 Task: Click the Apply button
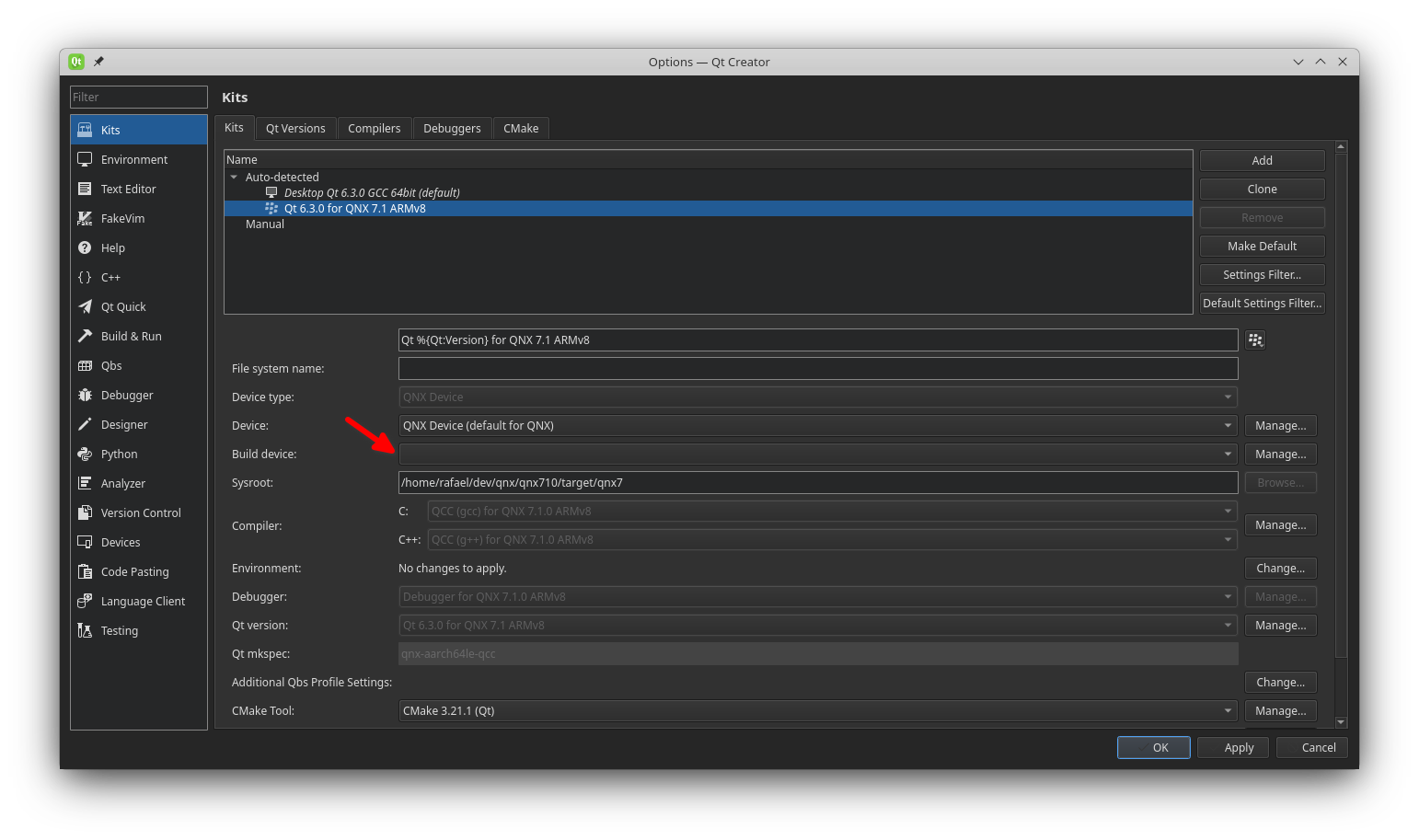pos(1233,747)
